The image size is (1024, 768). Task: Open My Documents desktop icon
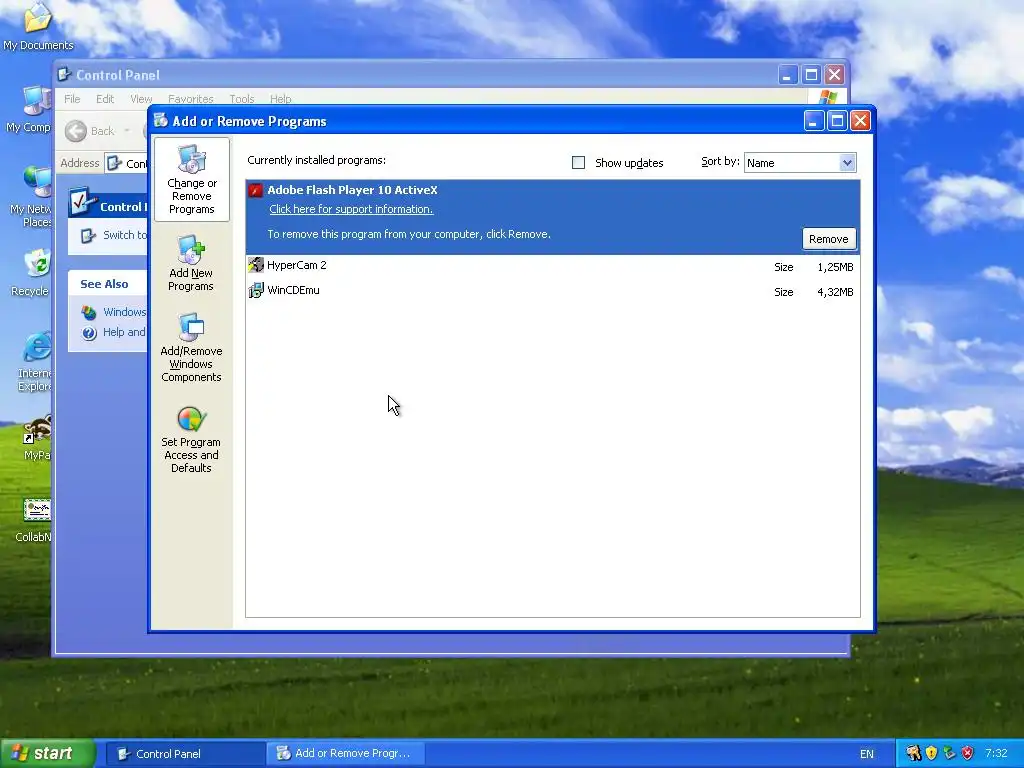(x=38, y=18)
